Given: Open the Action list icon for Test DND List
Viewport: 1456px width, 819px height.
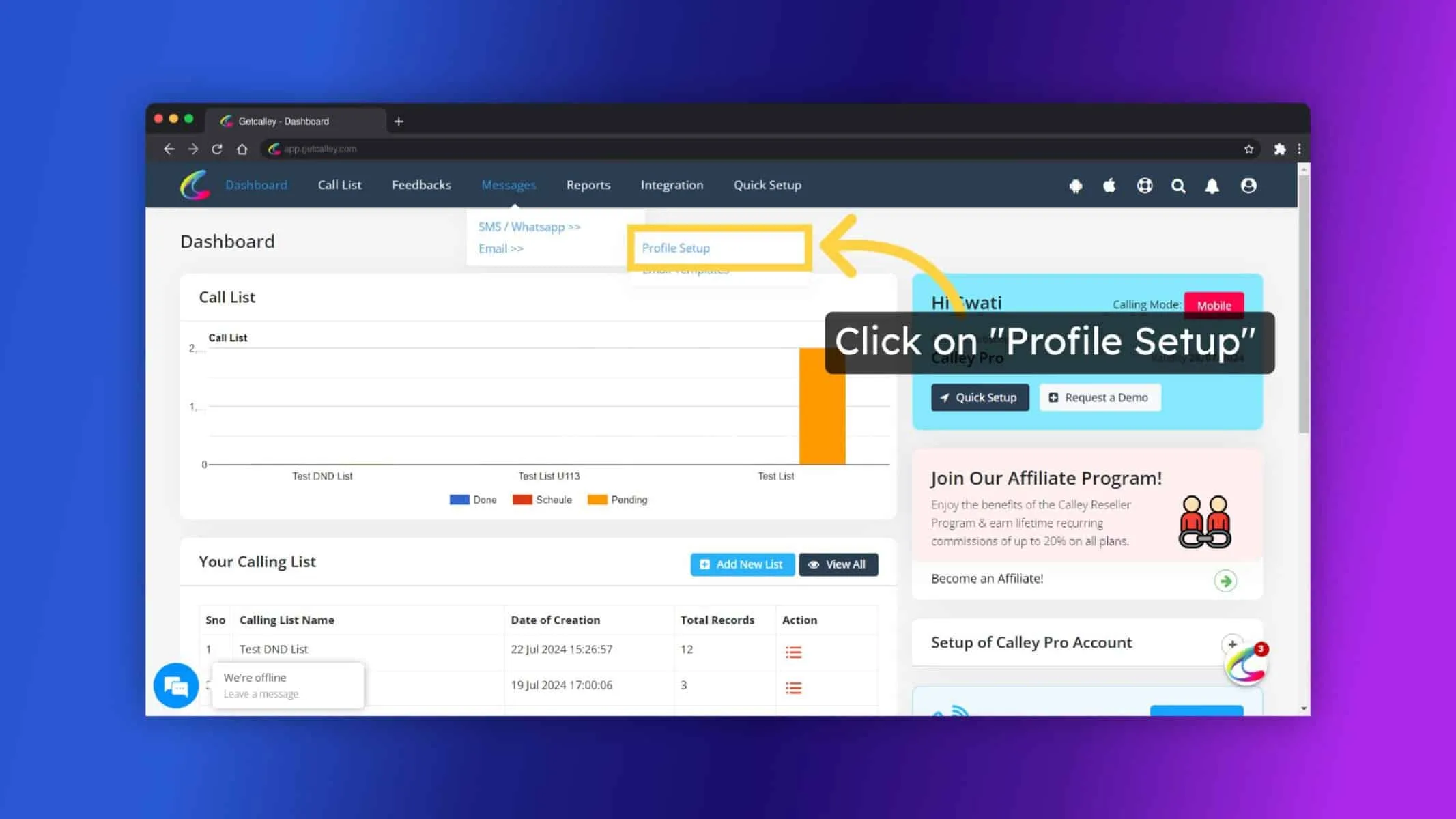Looking at the screenshot, I should [x=793, y=652].
